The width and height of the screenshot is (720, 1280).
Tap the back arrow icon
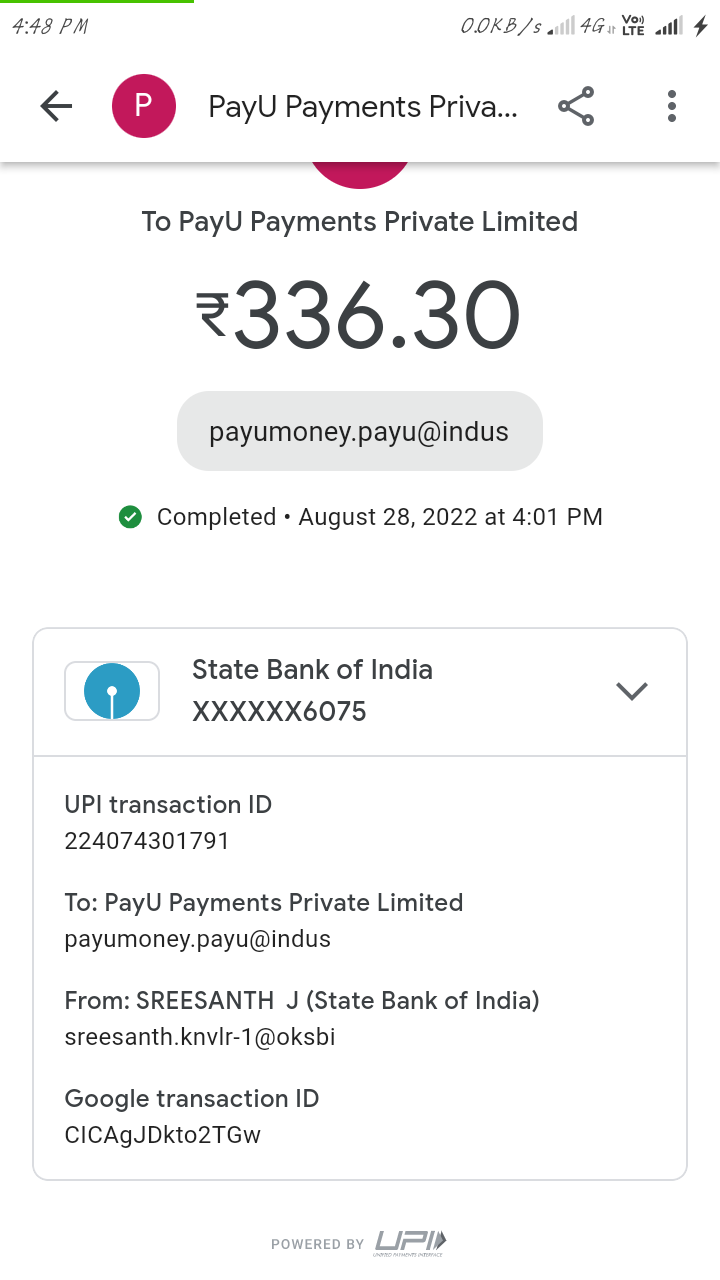pyautogui.click(x=56, y=106)
